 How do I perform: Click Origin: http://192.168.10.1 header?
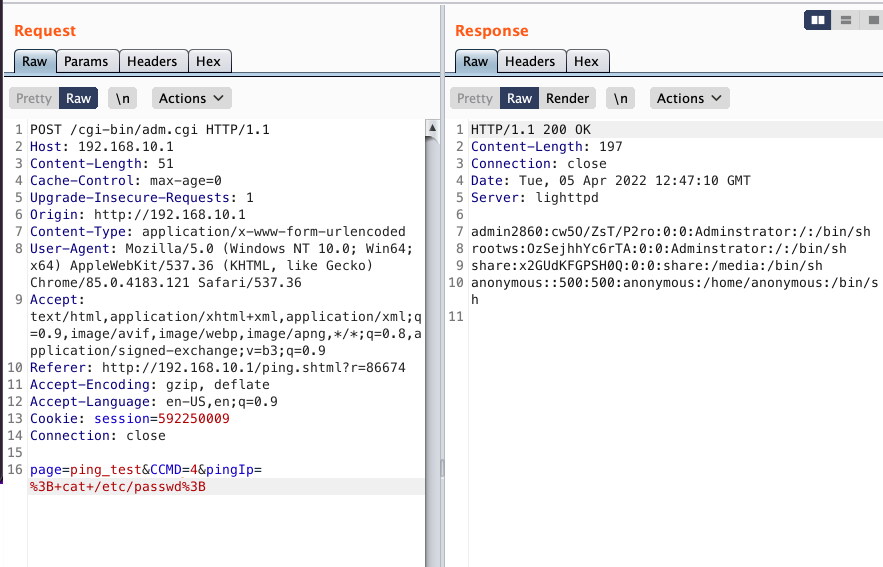(138, 215)
